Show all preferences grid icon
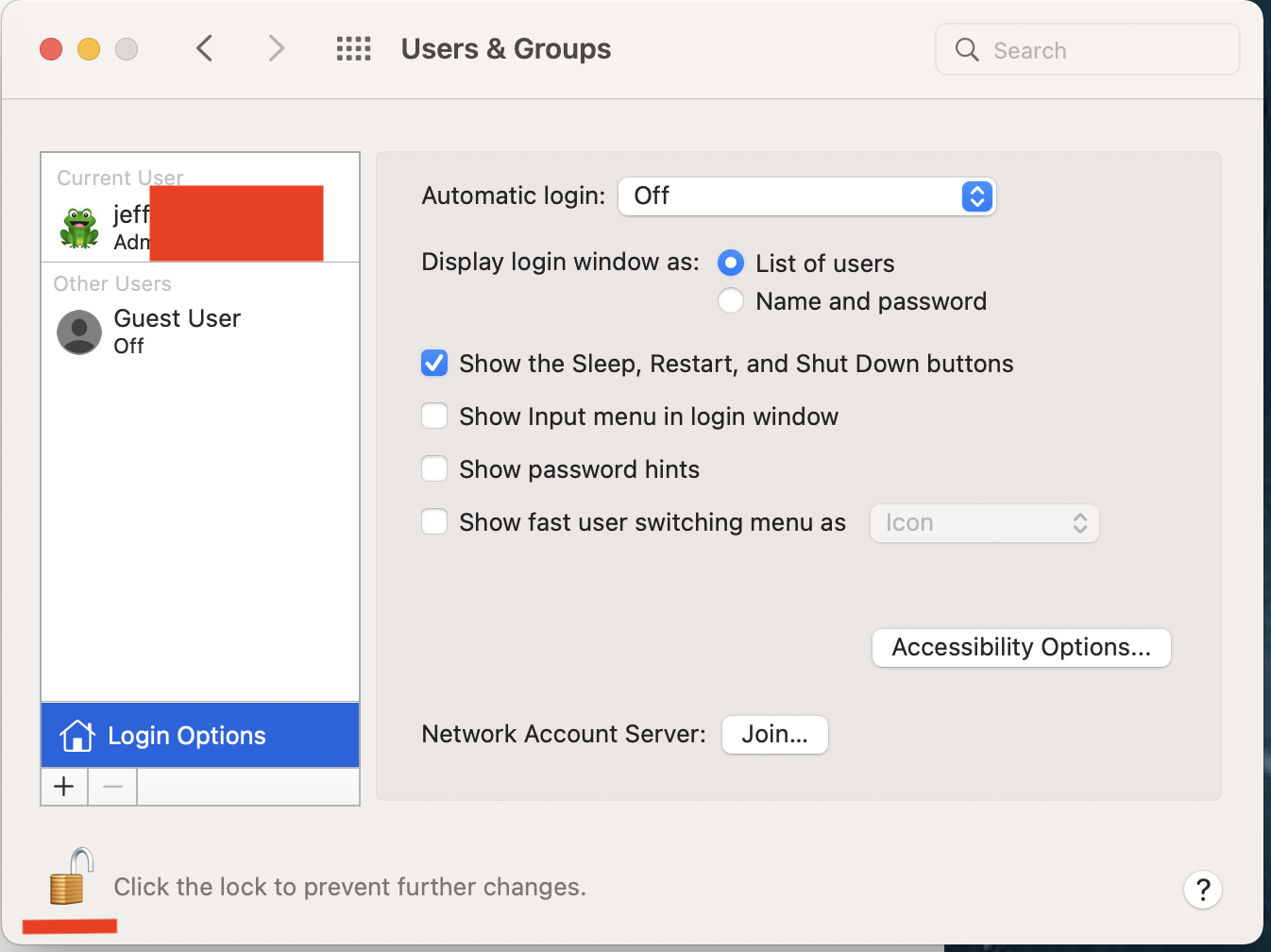Screen dimensions: 1271x952 point(353,48)
